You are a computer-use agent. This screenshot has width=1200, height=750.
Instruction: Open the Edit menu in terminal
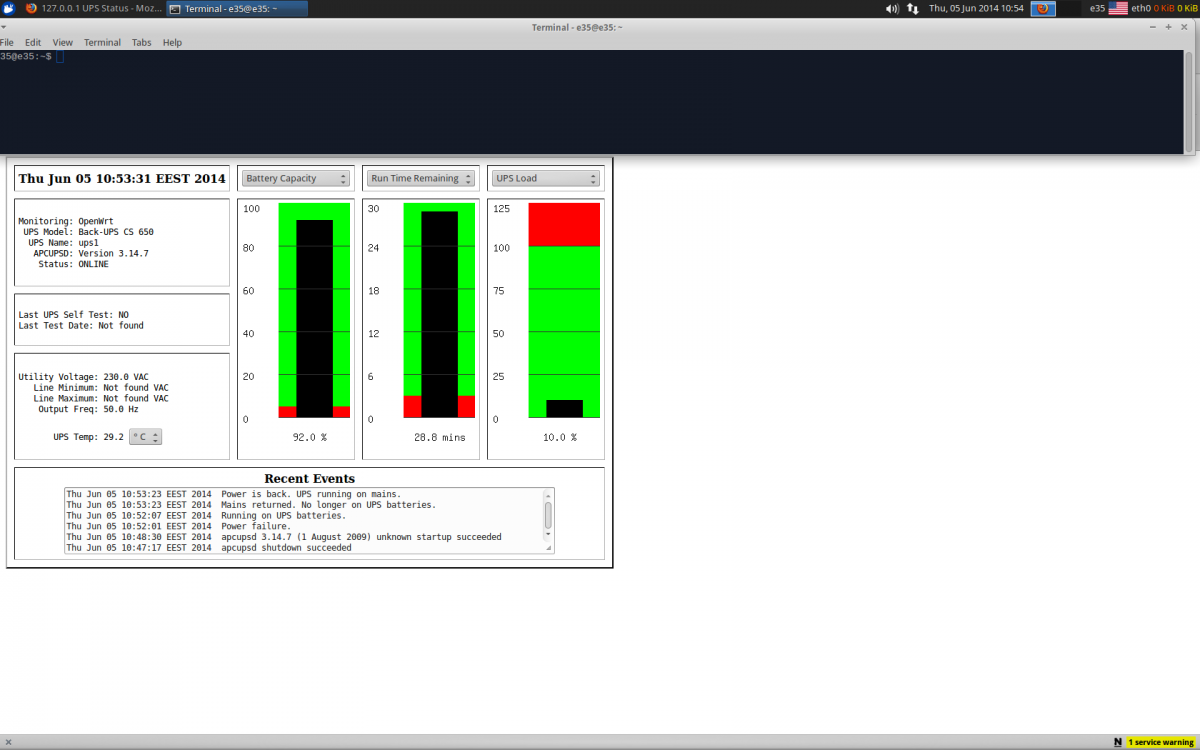click(33, 43)
